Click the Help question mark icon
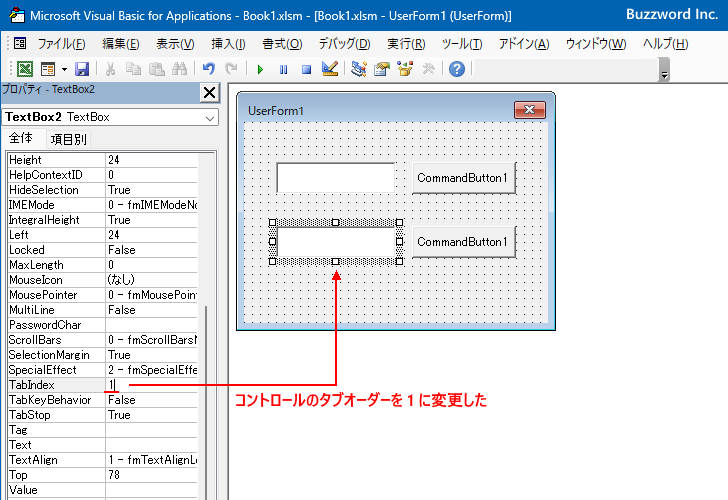The width and height of the screenshot is (728, 500). click(x=456, y=69)
